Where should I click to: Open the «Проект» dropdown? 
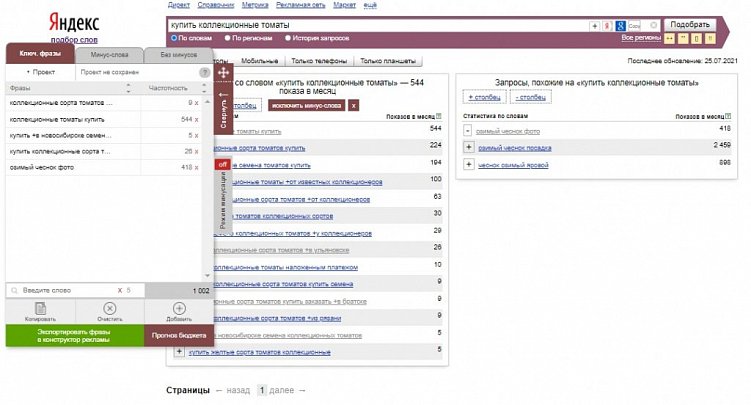click(x=41, y=72)
